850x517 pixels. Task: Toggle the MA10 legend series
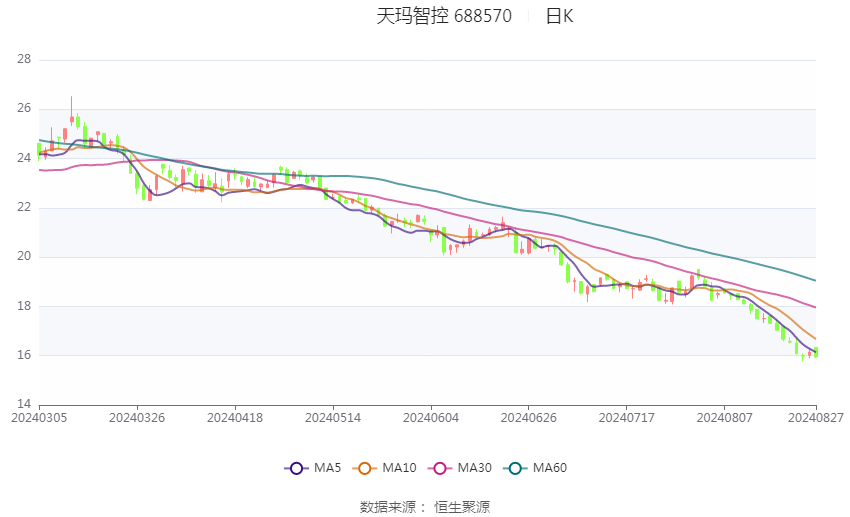coord(384,468)
